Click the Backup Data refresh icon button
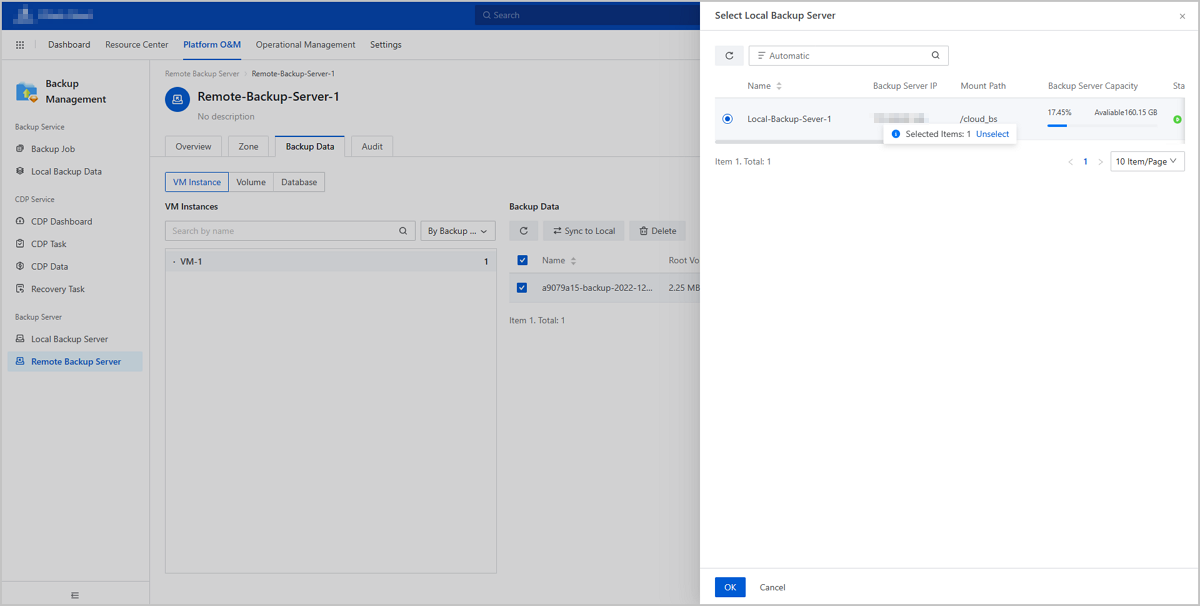The height and width of the screenshot is (606, 1200). tap(523, 231)
